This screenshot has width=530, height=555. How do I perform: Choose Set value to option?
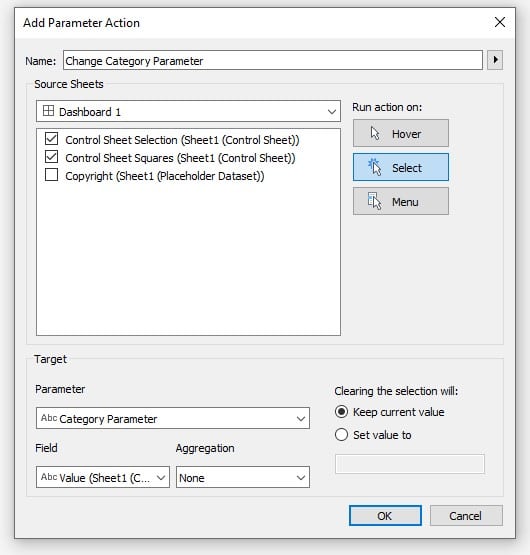click(341, 435)
